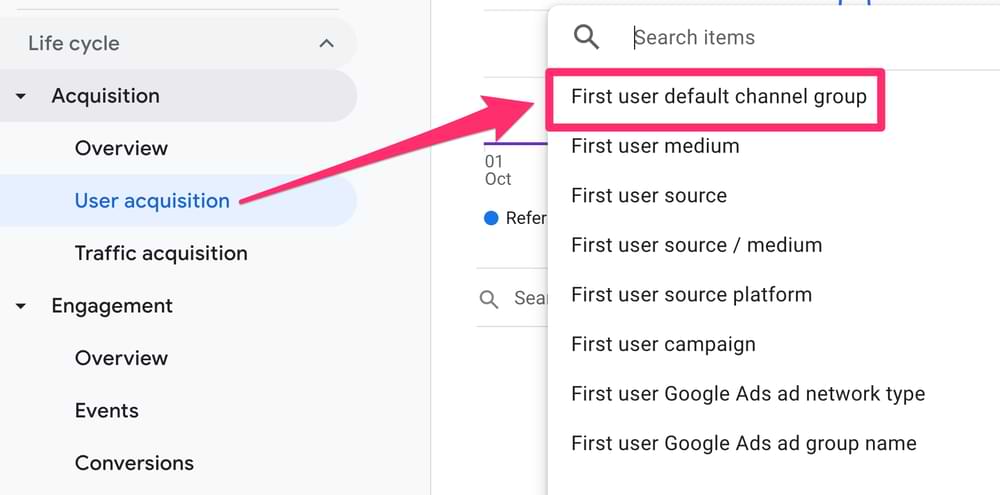Choose First user Google Ads ad group name
The height and width of the screenshot is (495, 1000).
point(744,443)
